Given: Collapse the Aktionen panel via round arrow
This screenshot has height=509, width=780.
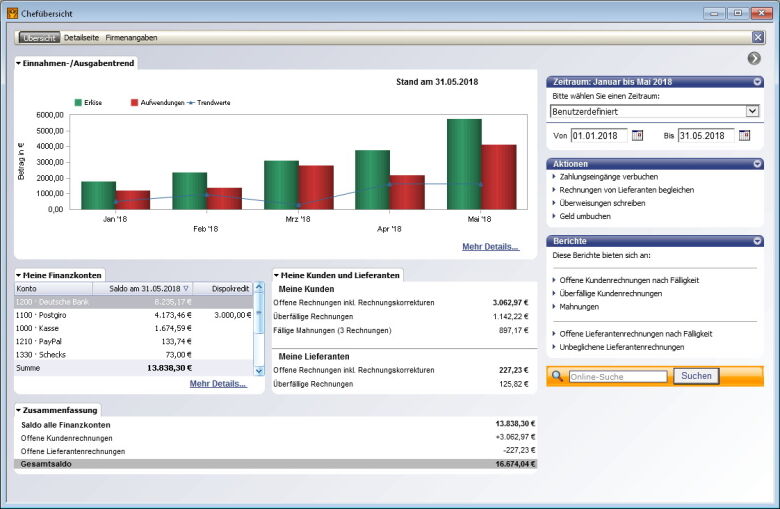Looking at the screenshot, I should [758, 163].
